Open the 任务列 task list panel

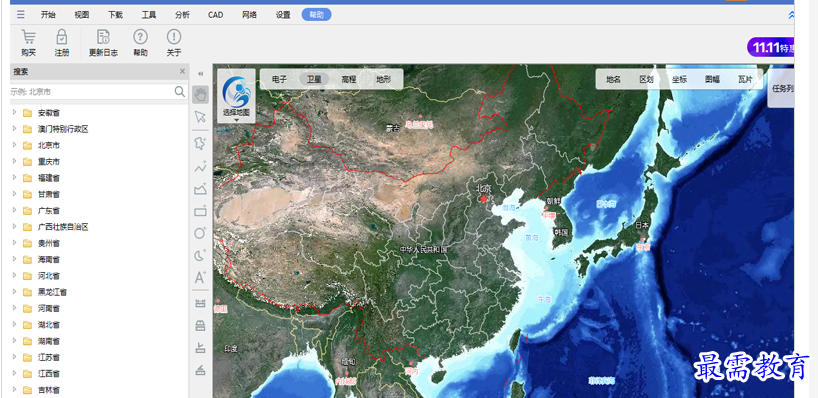(x=781, y=89)
